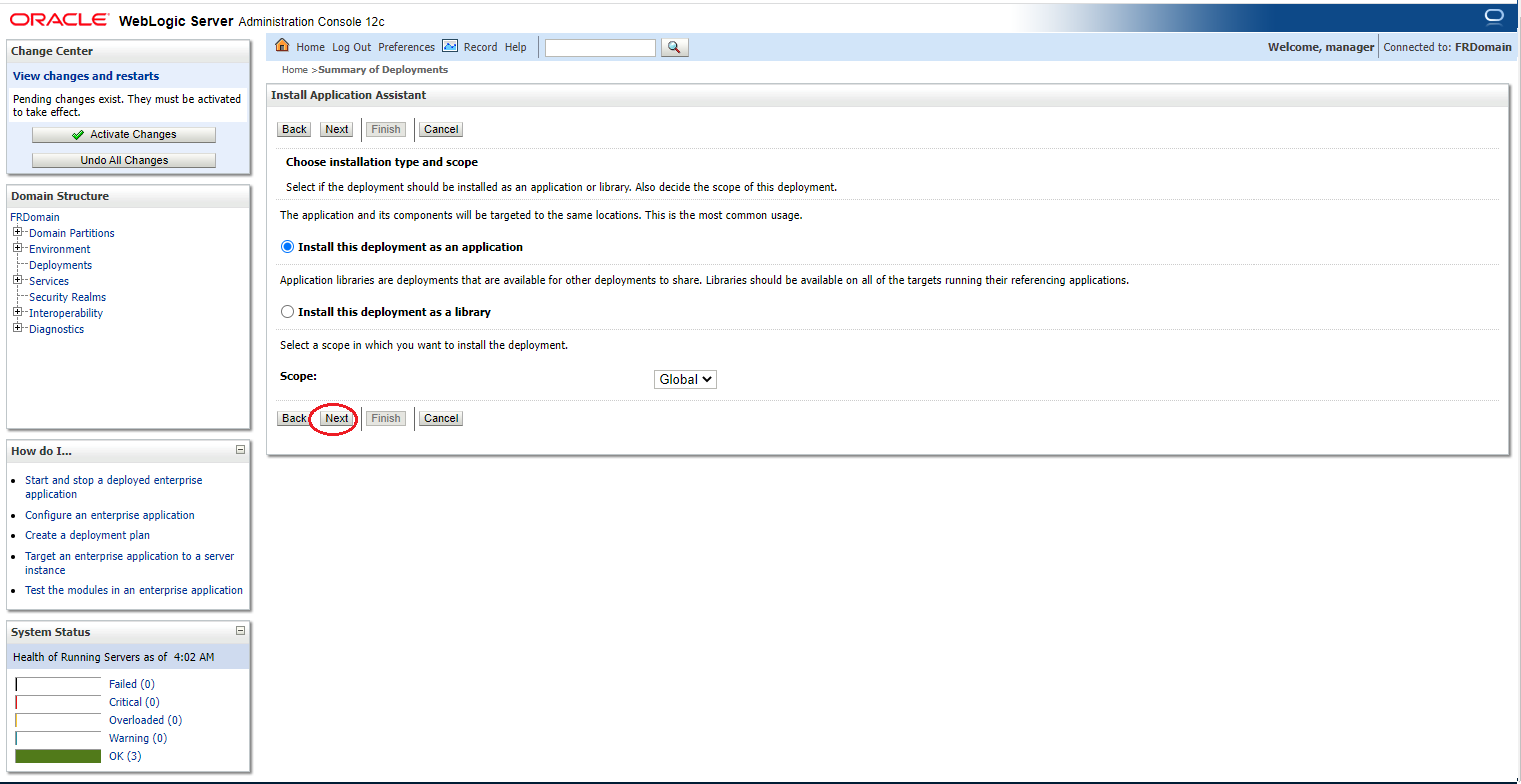Viewport: 1521px width, 784px height.
Task: Click the Install Application Assistant heading
Action: tap(348, 95)
